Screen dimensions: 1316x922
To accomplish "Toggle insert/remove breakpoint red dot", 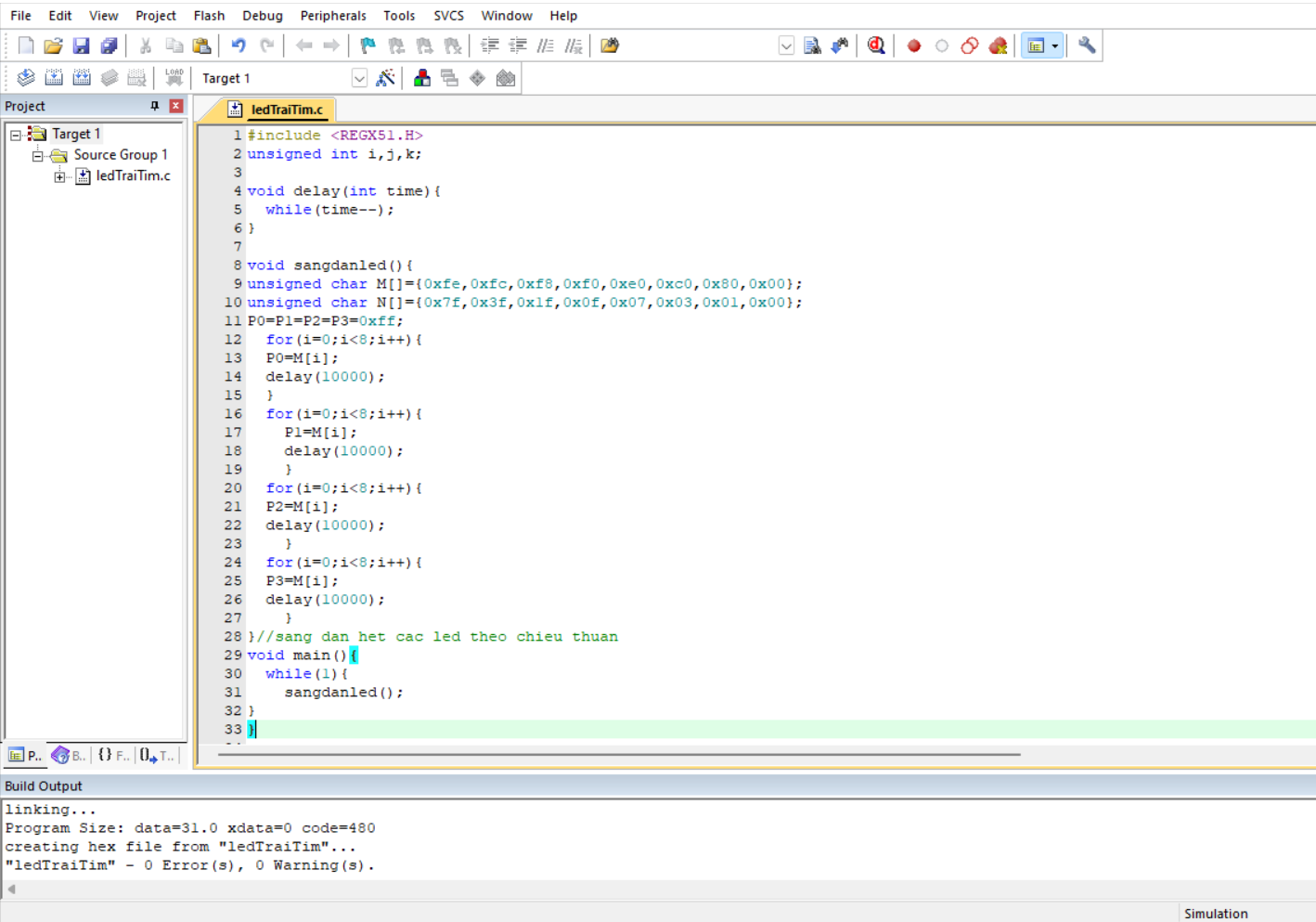I will [914, 45].
